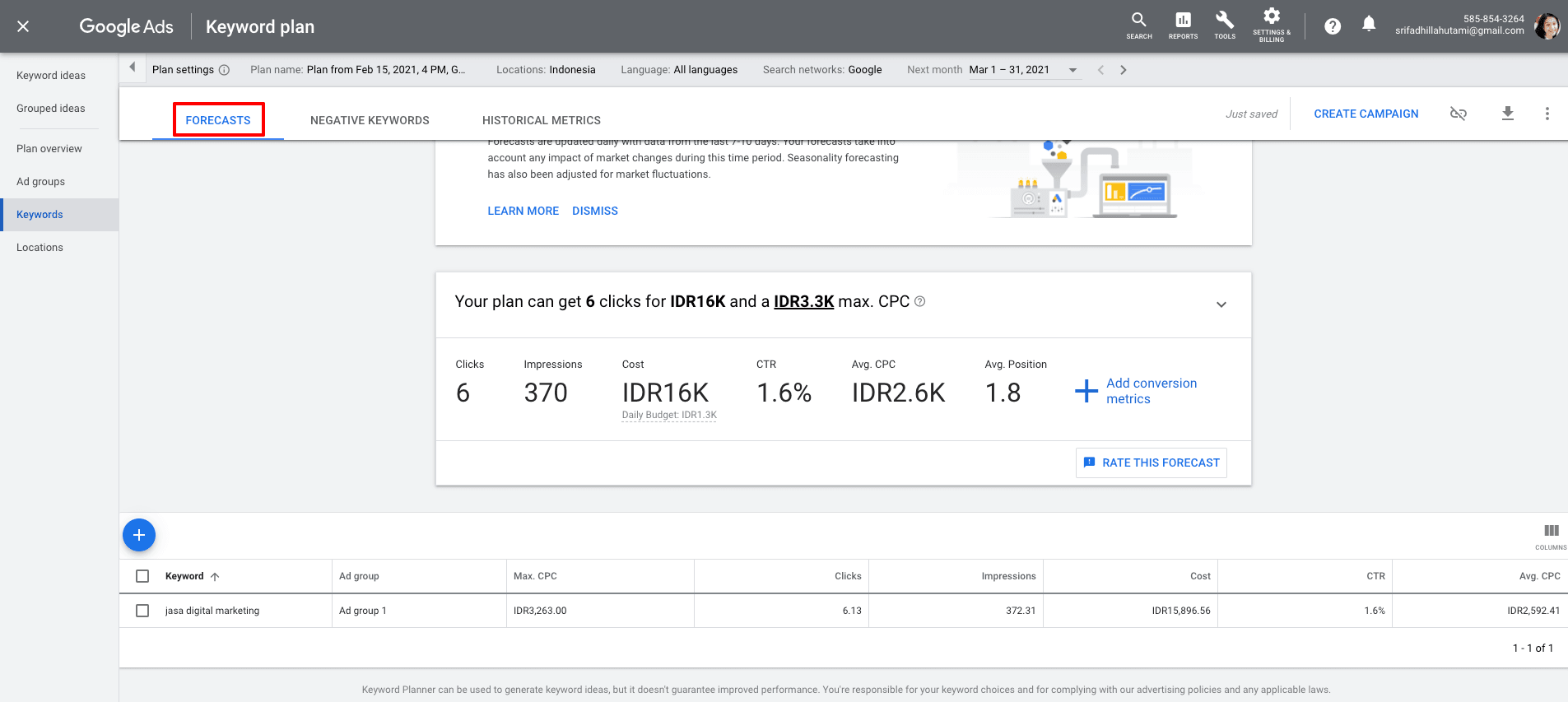Collapse the left sidebar arrow
Screen dimensions: 1568x702
(132, 67)
